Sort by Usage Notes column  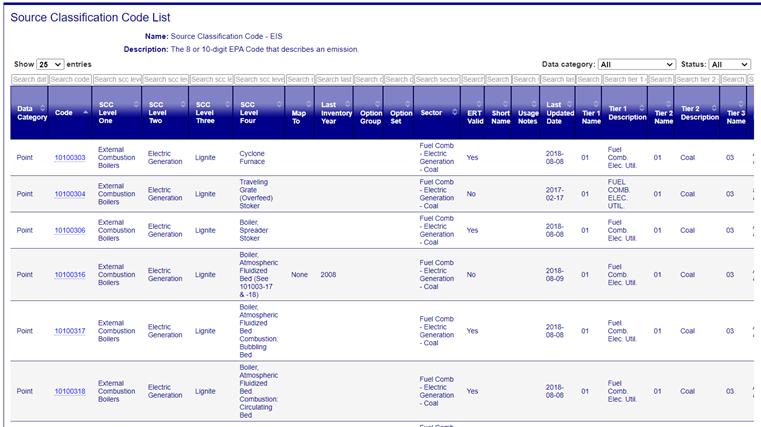tap(526, 113)
